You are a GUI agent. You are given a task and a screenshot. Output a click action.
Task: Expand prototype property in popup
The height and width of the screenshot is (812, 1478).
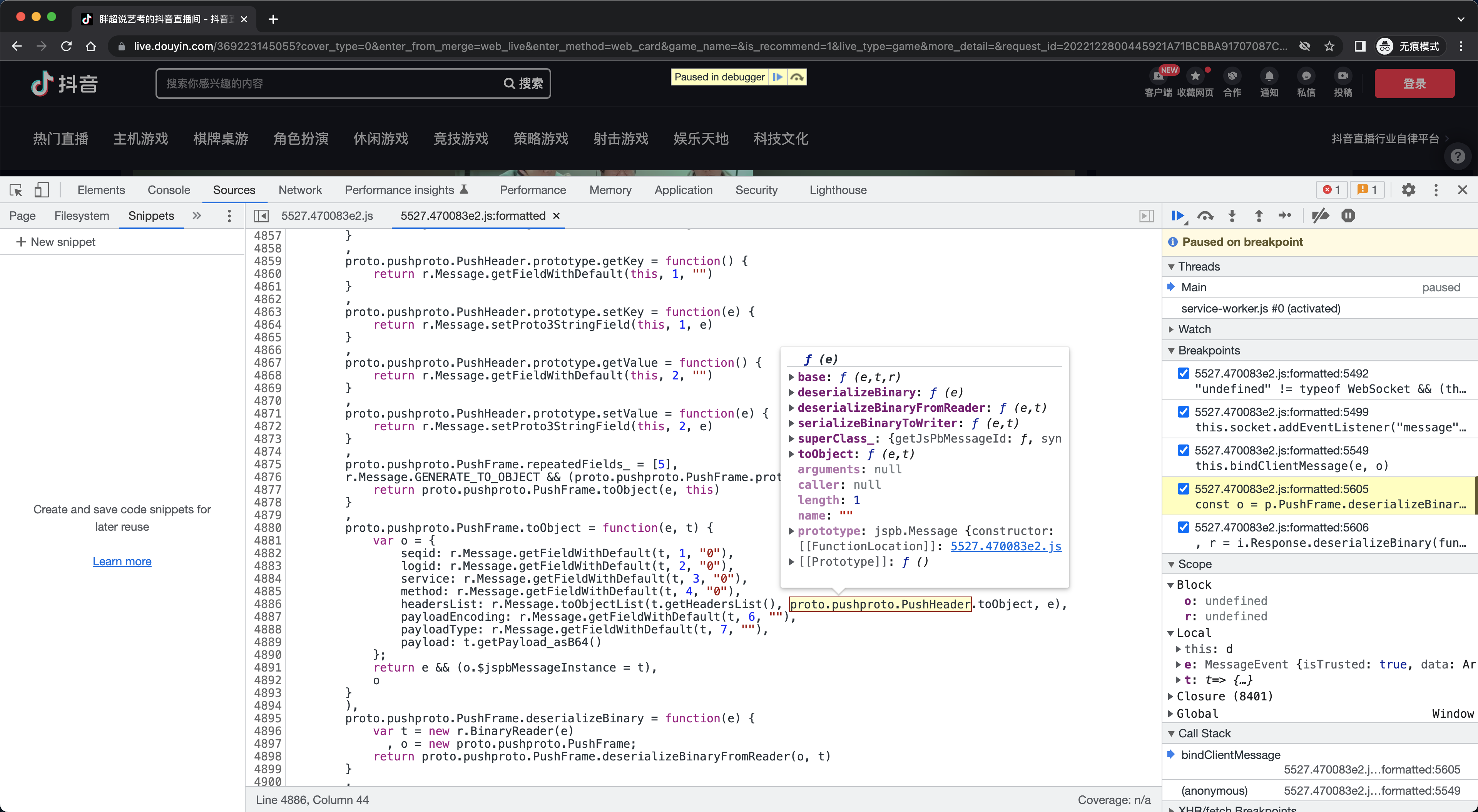pos(792,531)
